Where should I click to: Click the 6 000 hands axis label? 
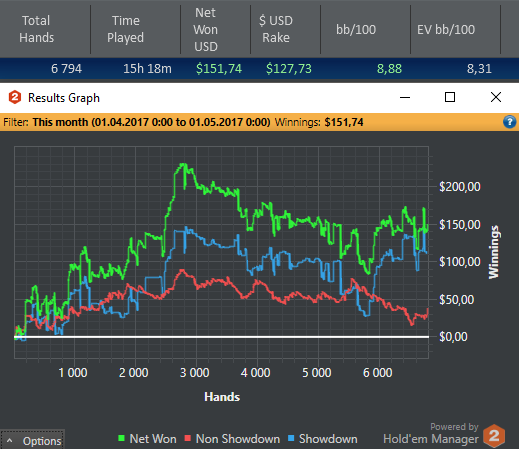[378, 373]
